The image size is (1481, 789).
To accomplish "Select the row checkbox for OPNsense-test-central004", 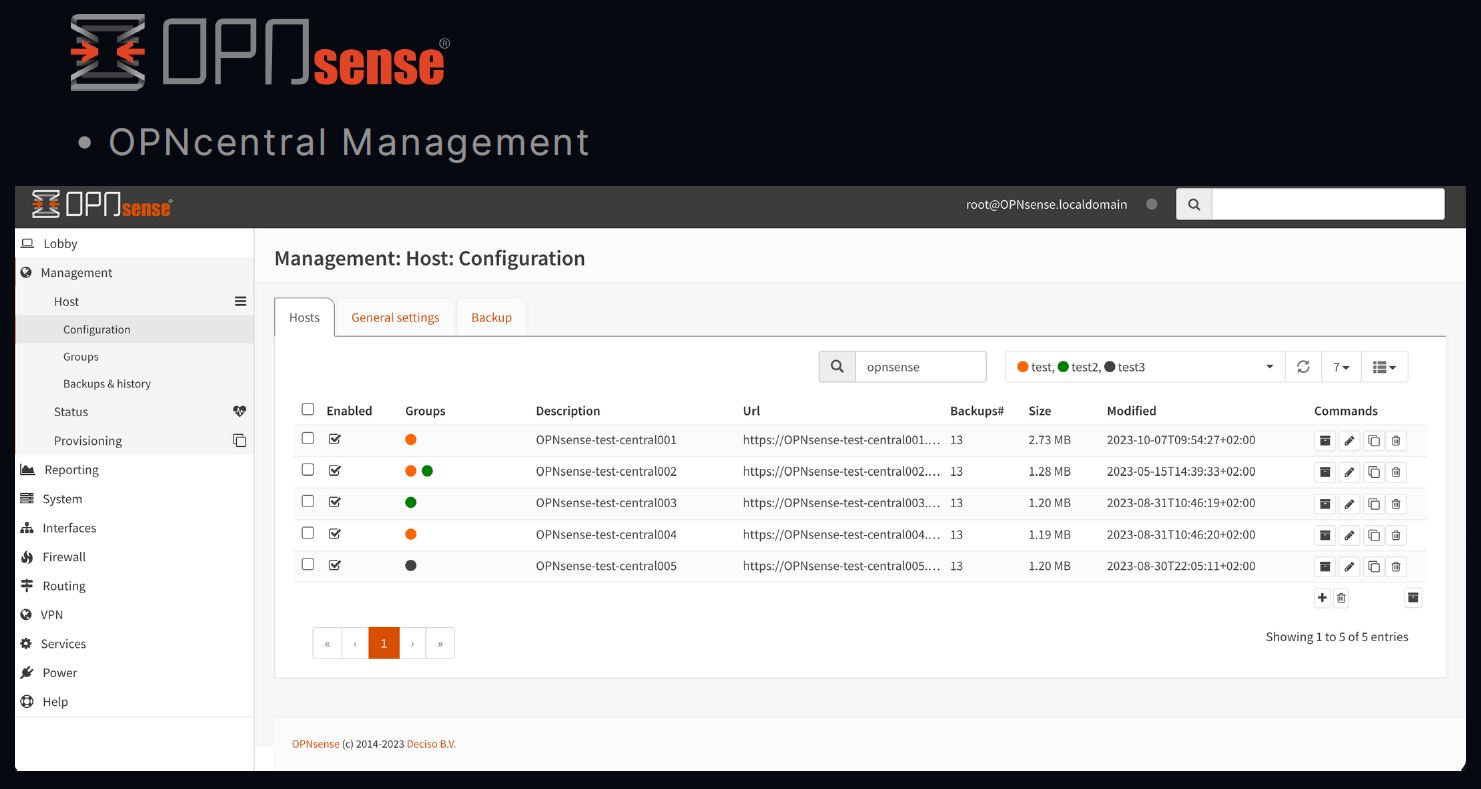I will (308, 533).
